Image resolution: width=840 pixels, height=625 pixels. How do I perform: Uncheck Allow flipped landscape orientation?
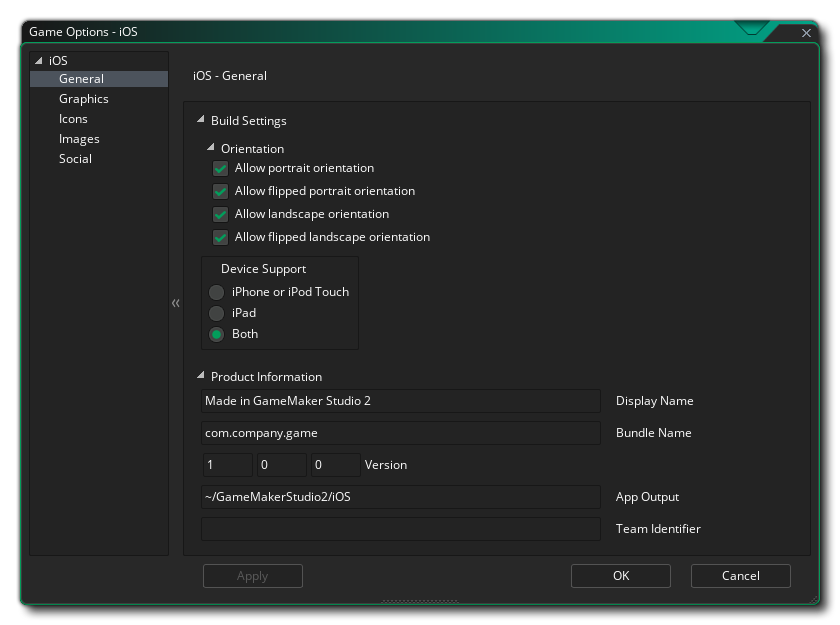[221, 238]
